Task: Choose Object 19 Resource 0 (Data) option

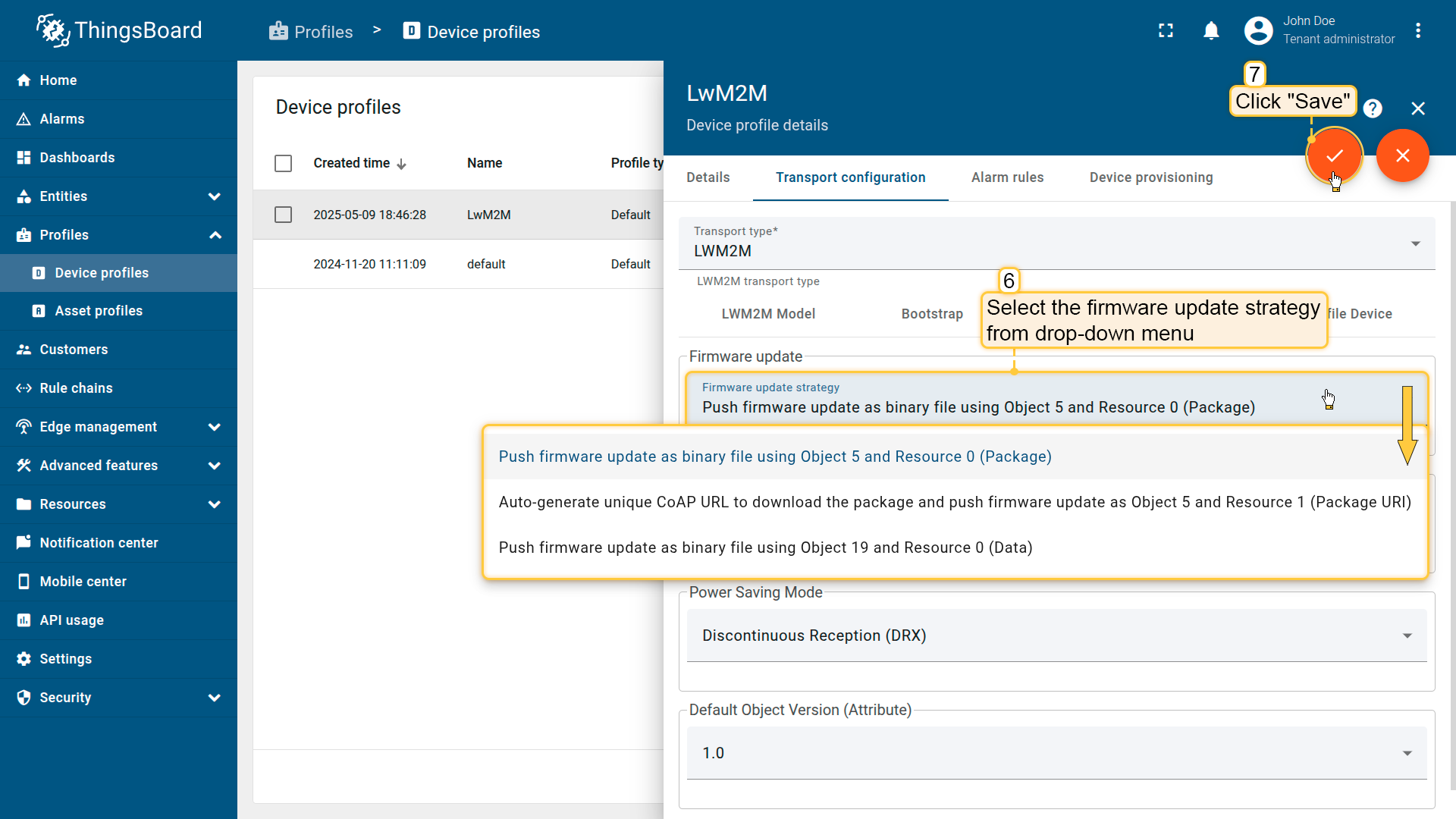Action: pos(955,548)
